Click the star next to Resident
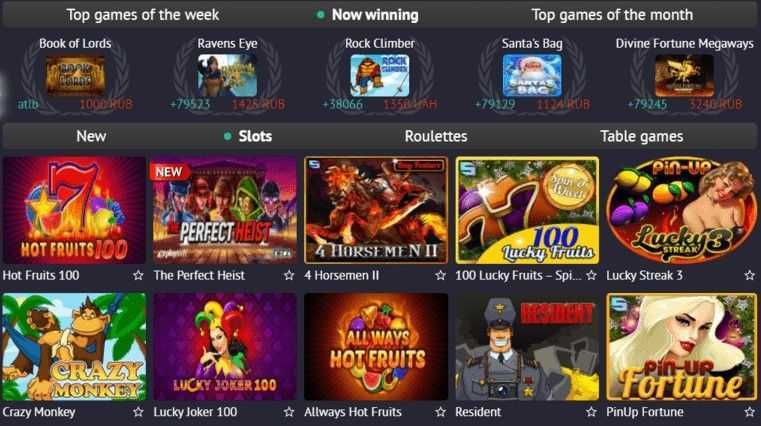Viewport: 761px width, 426px height. coord(591,412)
